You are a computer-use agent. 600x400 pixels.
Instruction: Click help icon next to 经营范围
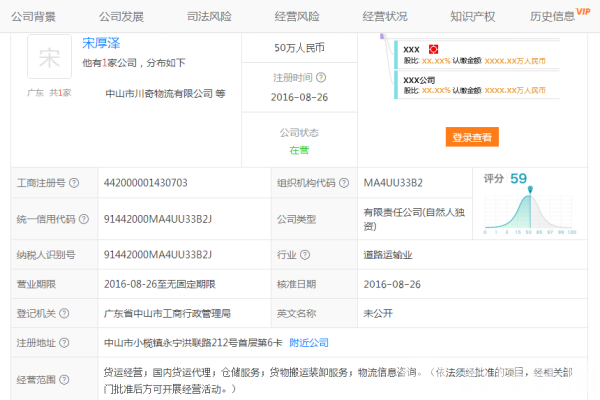point(64,380)
